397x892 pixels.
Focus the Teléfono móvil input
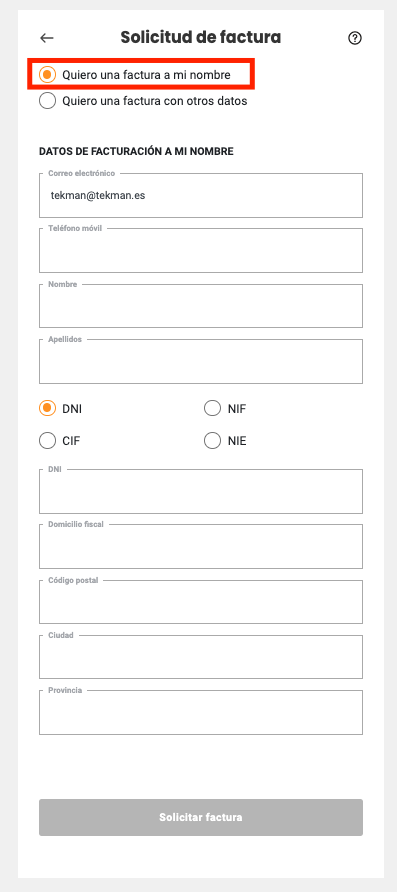point(201,250)
